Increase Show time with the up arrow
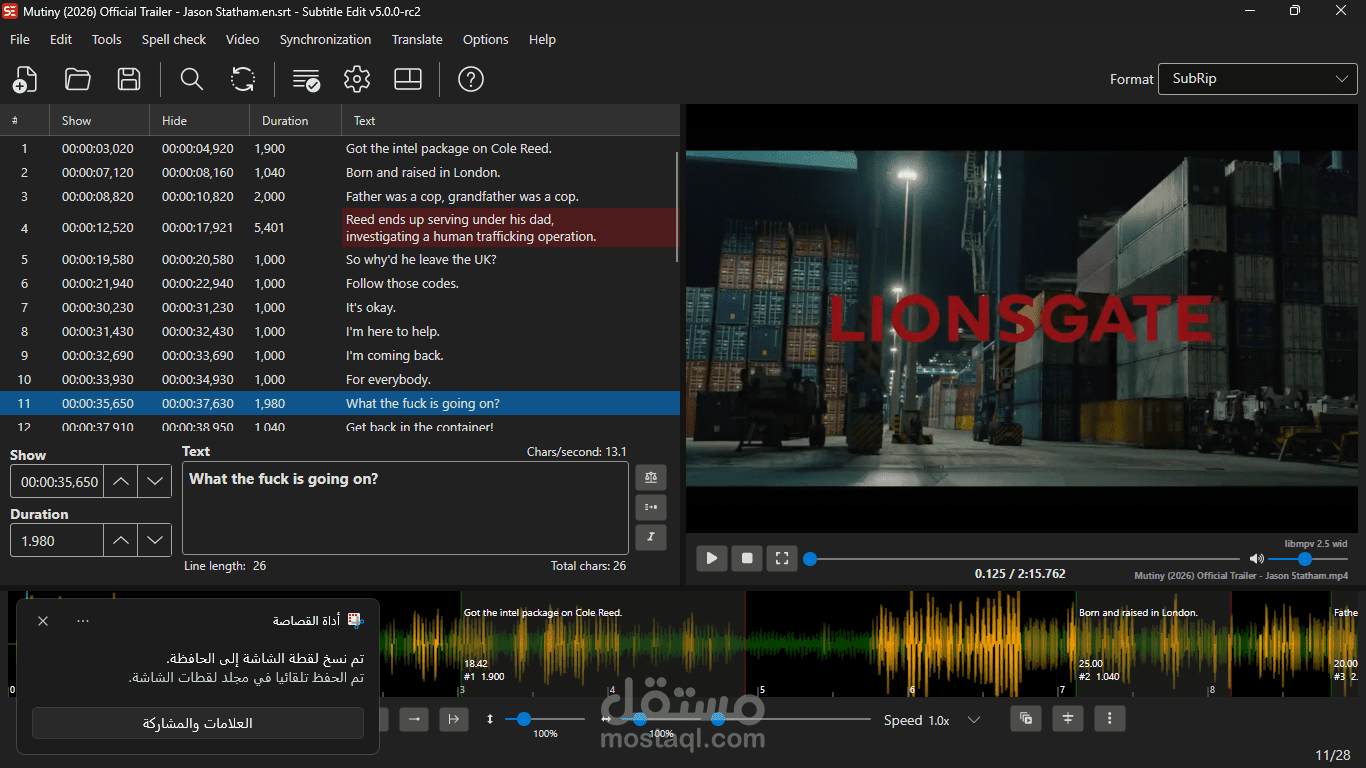The image size is (1366, 768). 120,481
